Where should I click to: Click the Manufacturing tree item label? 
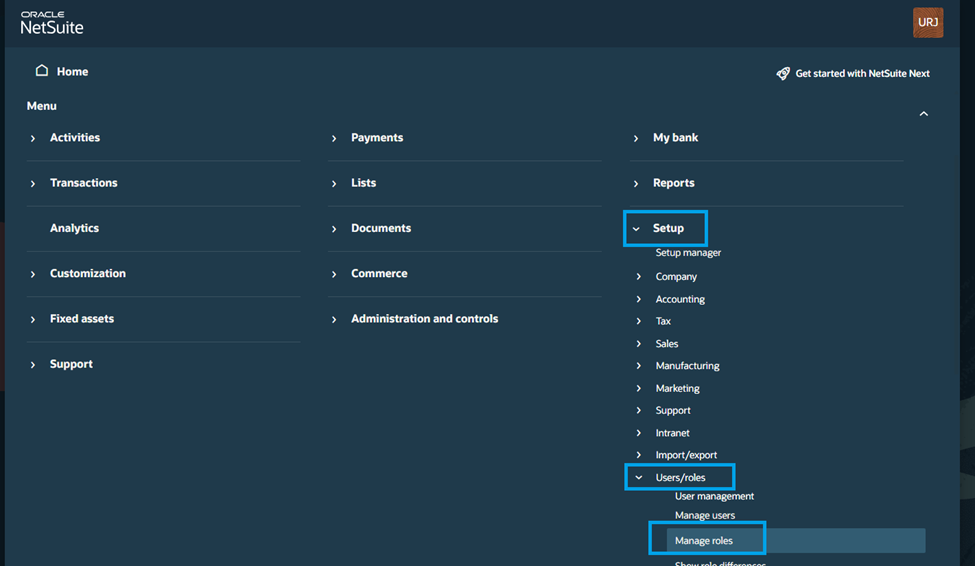click(x=687, y=366)
